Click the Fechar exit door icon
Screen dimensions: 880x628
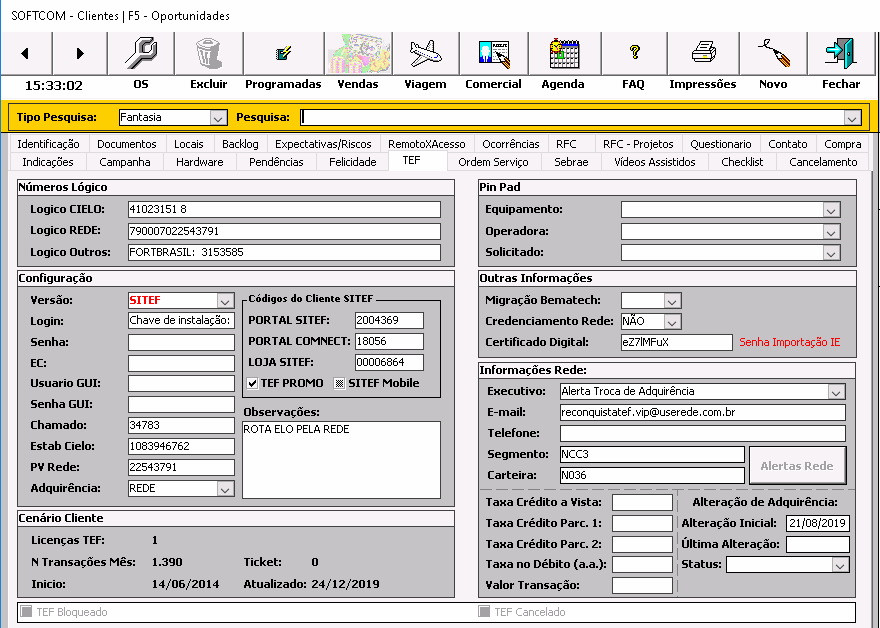(840, 52)
